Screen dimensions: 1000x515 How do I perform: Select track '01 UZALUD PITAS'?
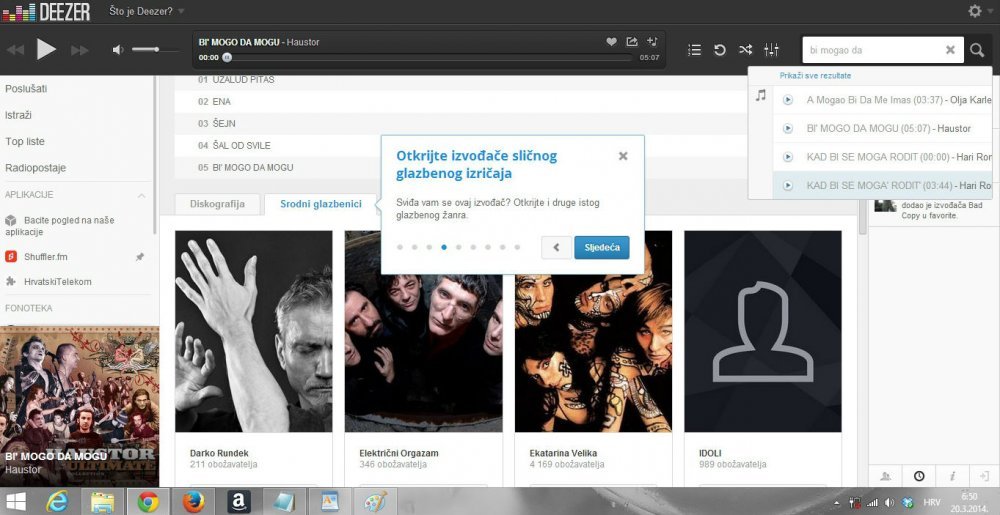point(236,80)
